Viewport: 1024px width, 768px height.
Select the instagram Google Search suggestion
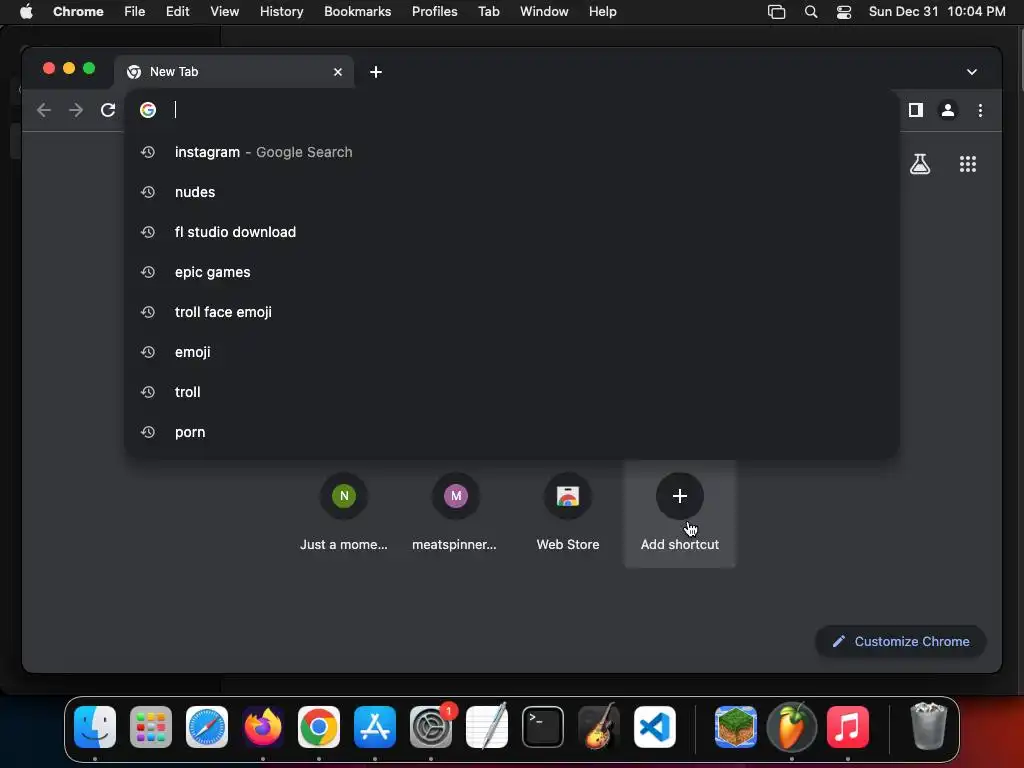click(511, 152)
